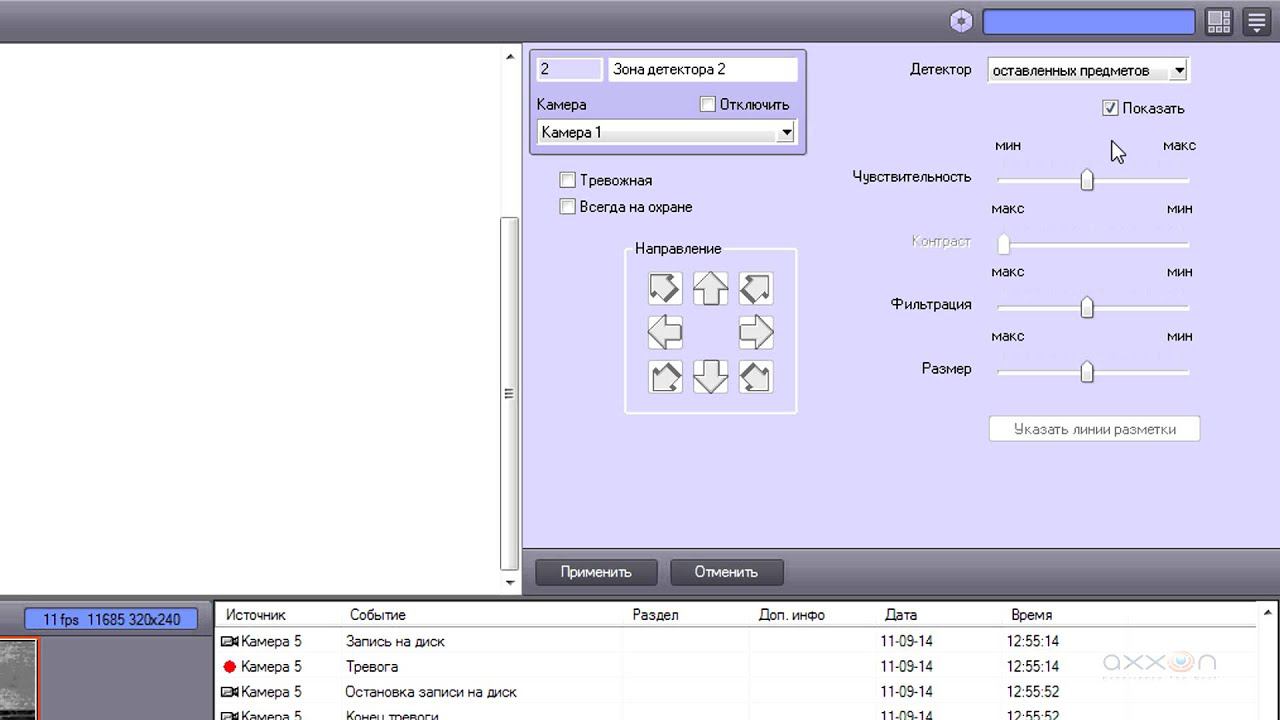Enable the Отключить checkbox
1280x720 pixels.
point(708,104)
